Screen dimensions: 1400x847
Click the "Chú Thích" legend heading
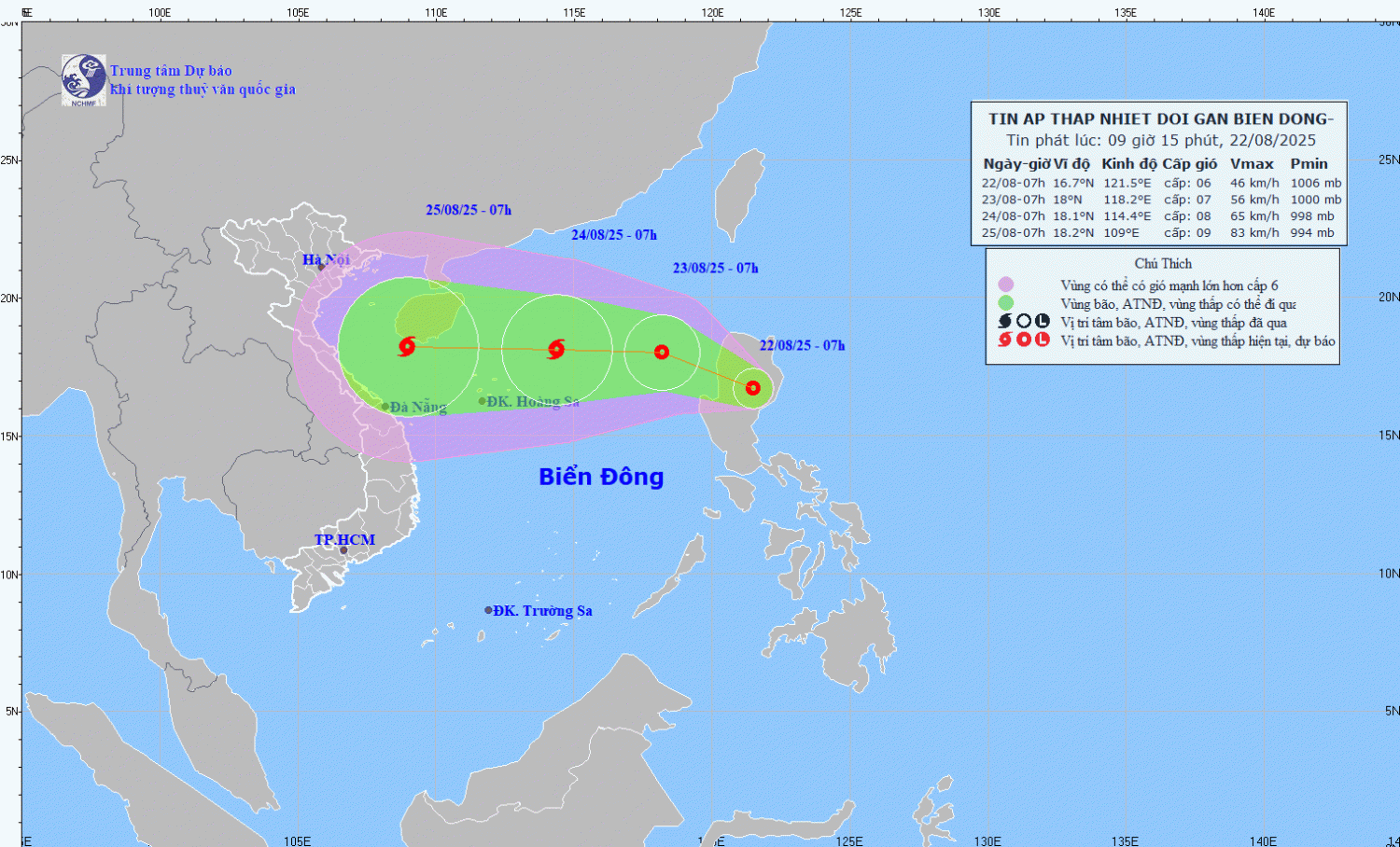[1163, 264]
